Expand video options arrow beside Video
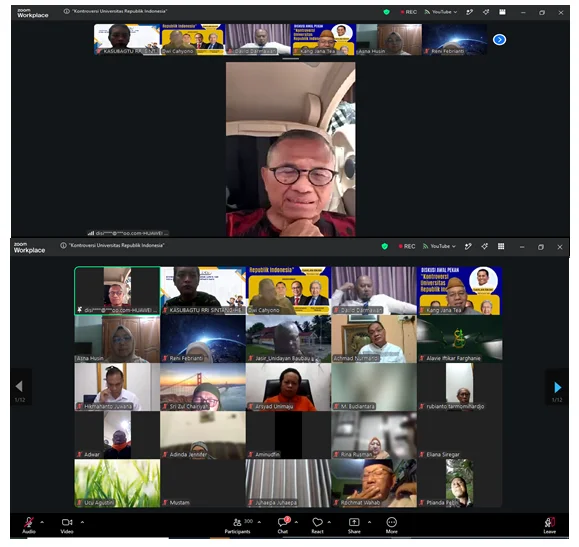The width and height of the screenshot is (579, 547). [x=82, y=522]
